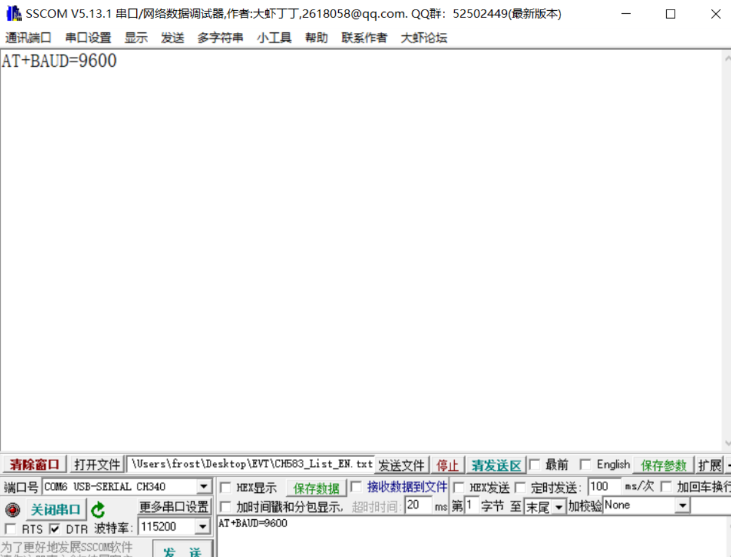Open the 联系作者 menu
Viewport: 731px width, 557px height.
click(x=364, y=37)
